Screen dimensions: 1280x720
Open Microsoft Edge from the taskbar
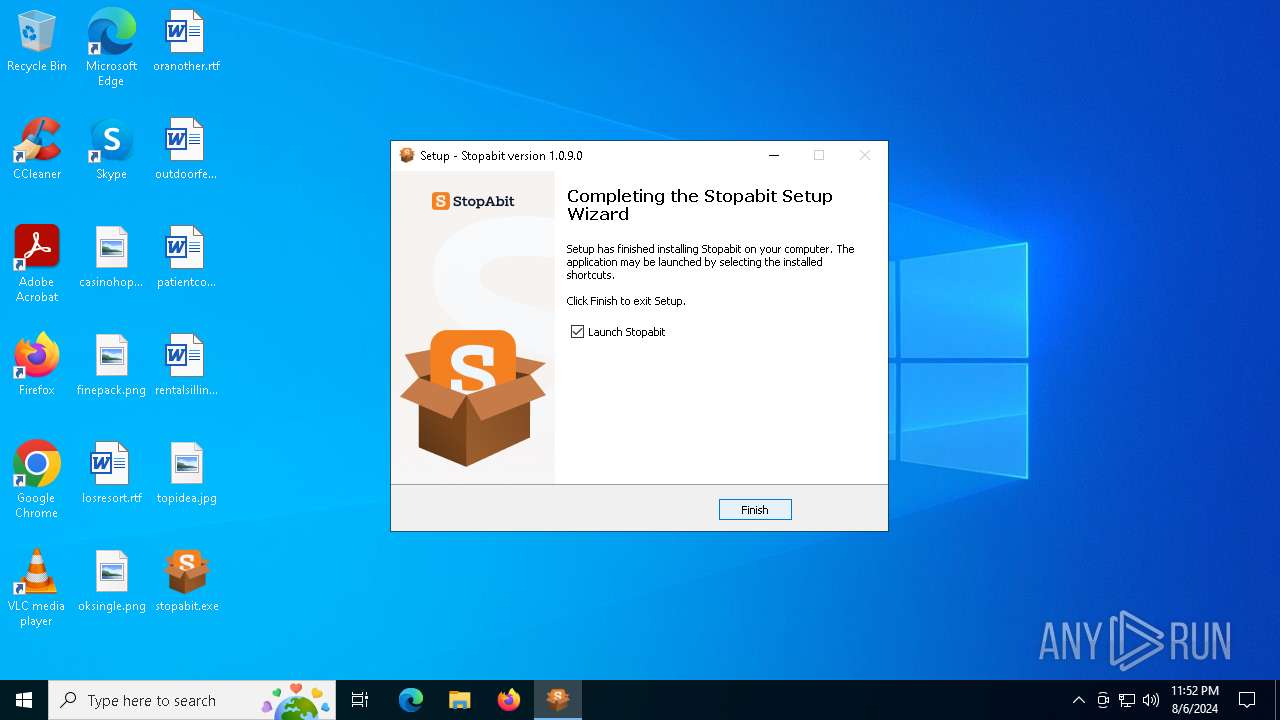411,700
